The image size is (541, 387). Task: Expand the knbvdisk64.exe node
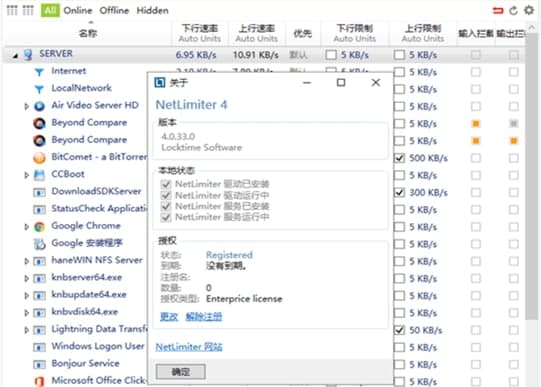pos(26,313)
